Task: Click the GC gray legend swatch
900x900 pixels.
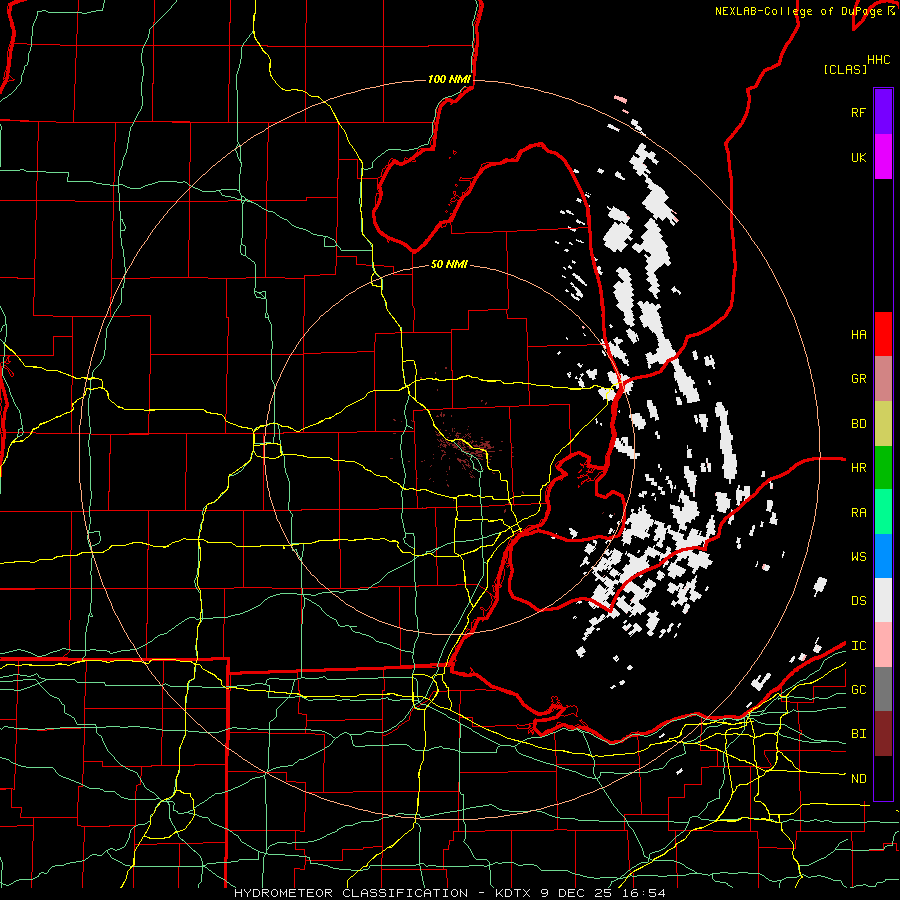Action: (x=883, y=689)
